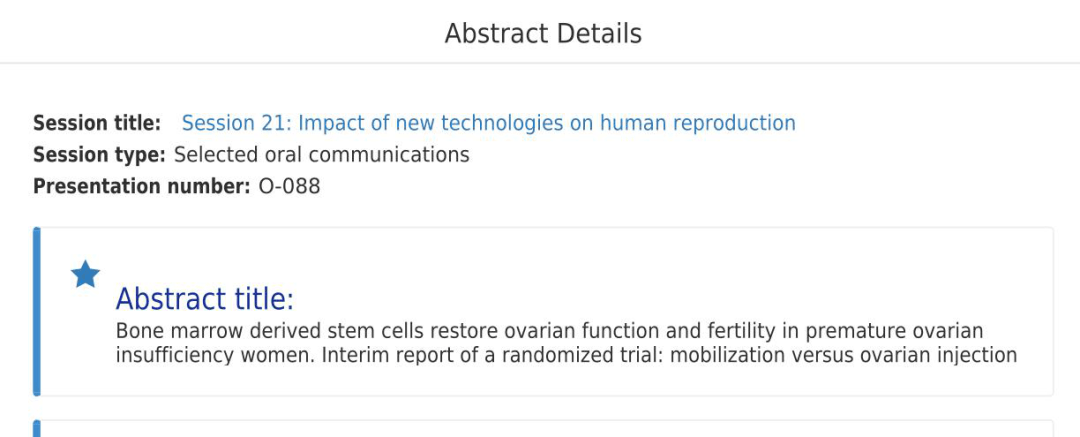Follow the human reproduction words in session link
1080x437 pixels.
point(698,123)
